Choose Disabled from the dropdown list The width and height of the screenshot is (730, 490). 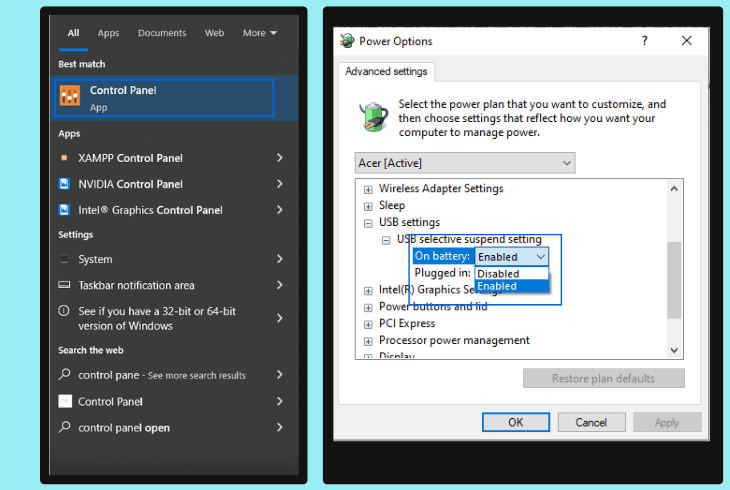pyautogui.click(x=512, y=273)
